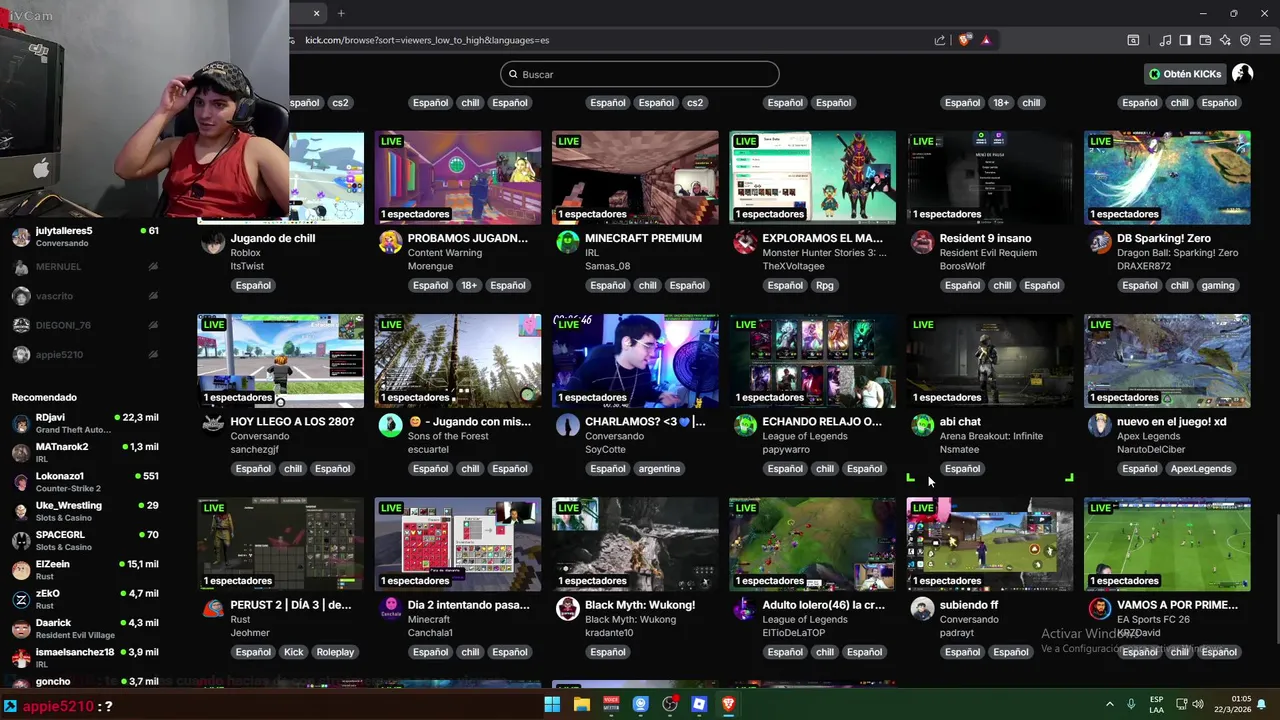1280x720 pixels.
Task: Open the Brave Wallet icon
Action: tap(1205, 40)
